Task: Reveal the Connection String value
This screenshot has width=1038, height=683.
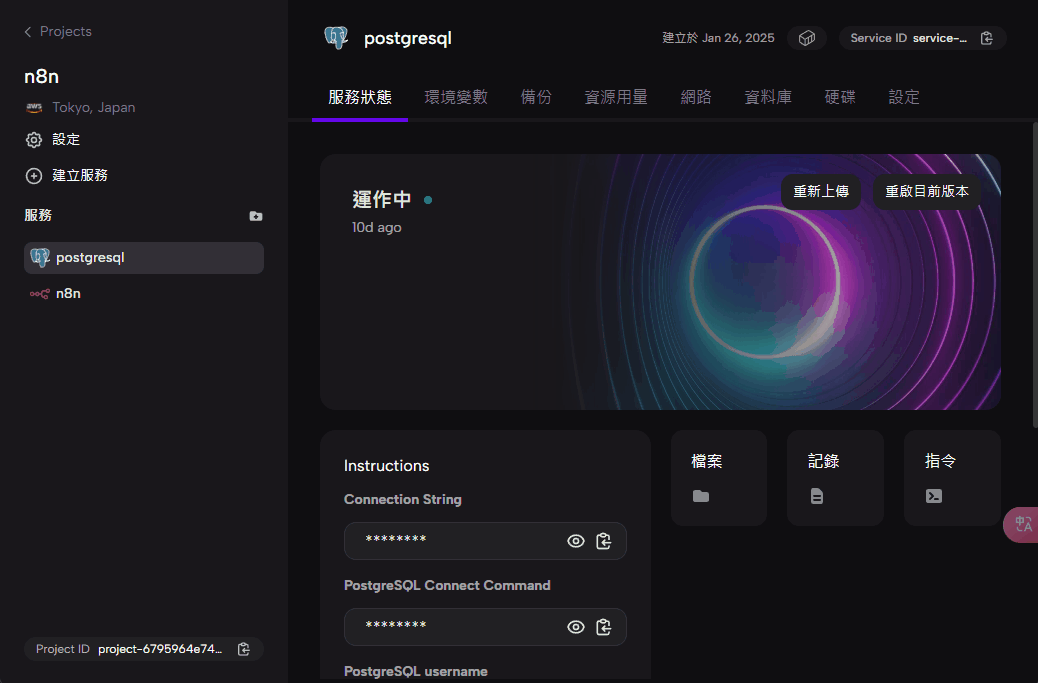Action: (x=576, y=541)
